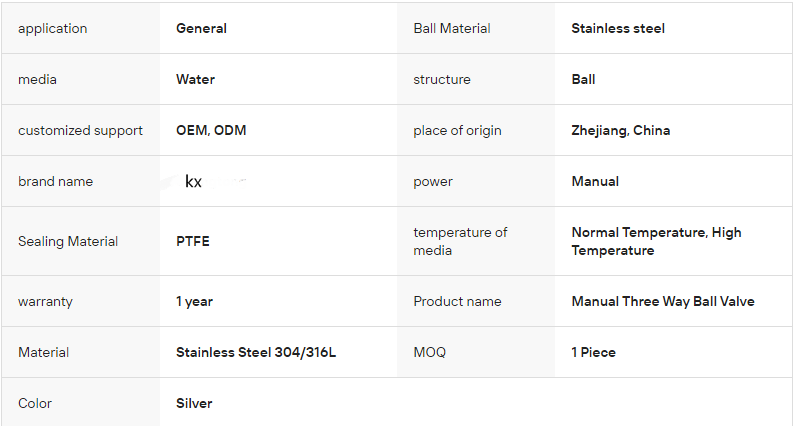Click the 'Ball Material' label
This screenshot has height=426, width=794.
(x=452, y=28)
